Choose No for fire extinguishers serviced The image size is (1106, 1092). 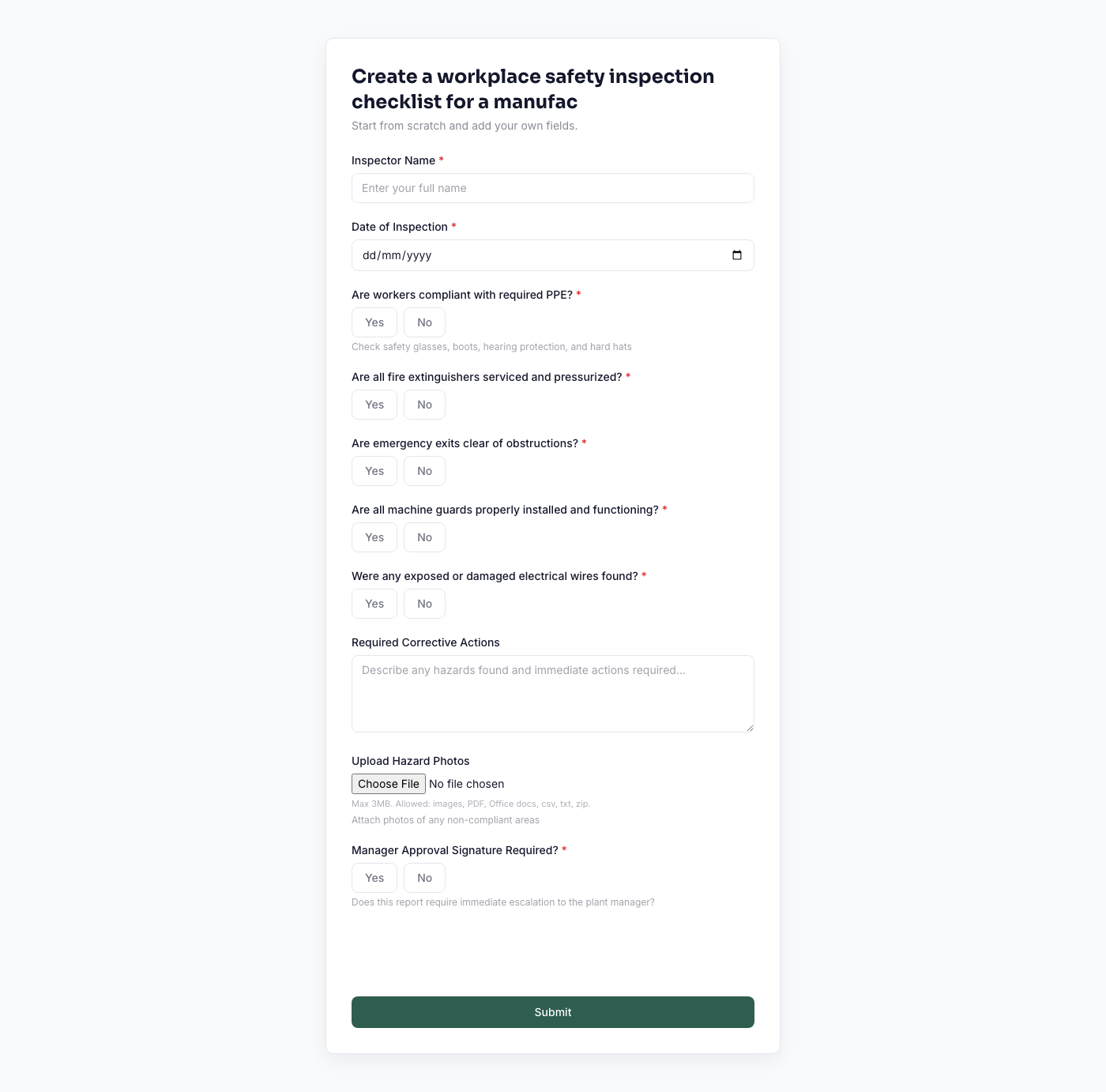[x=424, y=405]
